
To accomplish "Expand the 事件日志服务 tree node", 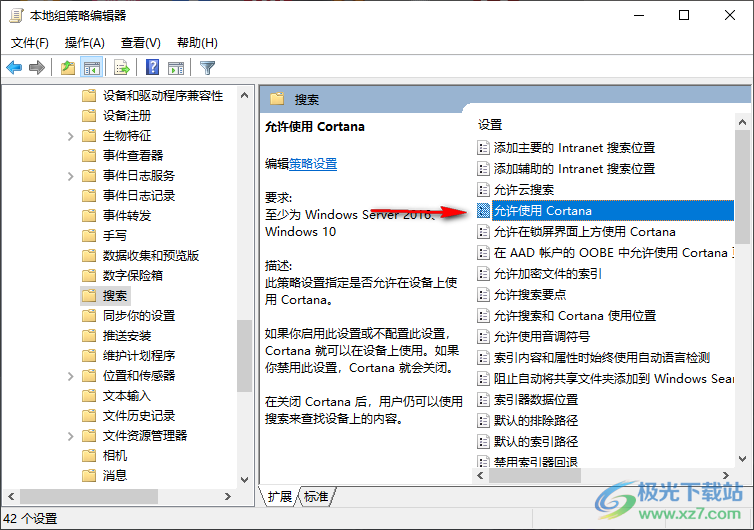I will (71, 176).
